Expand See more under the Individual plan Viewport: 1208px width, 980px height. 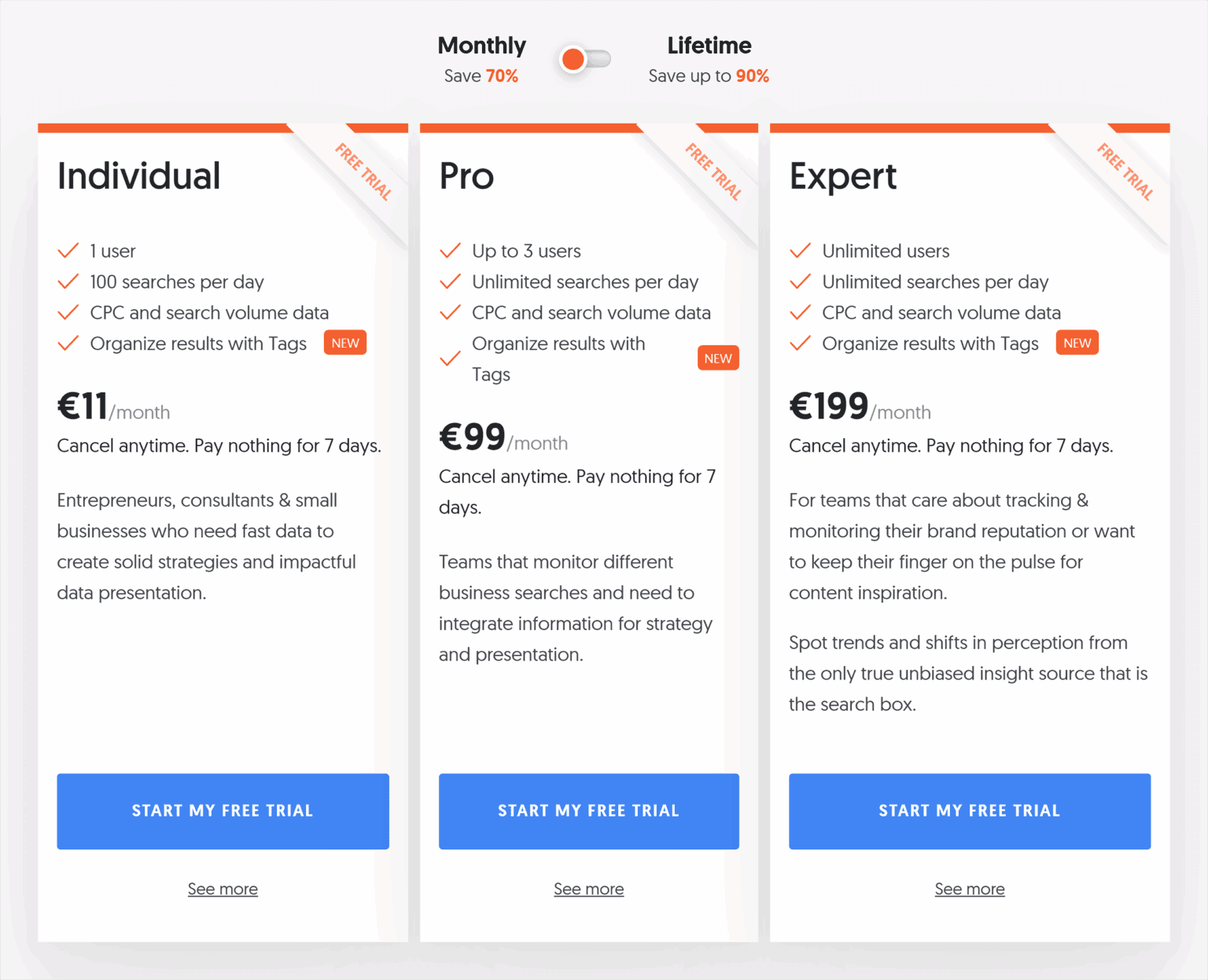[x=223, y=889]
